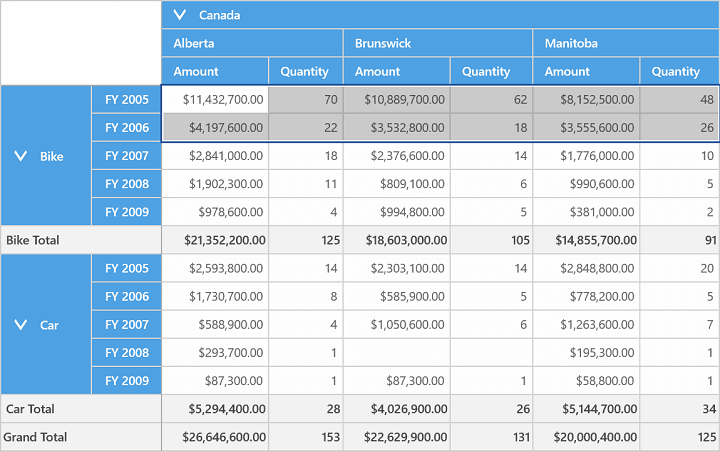Select the $2,841,000.00 Alberta amount cell
The height and width of the screenshot is (452, 720).
pyautogui.click(x=215, y=156)
